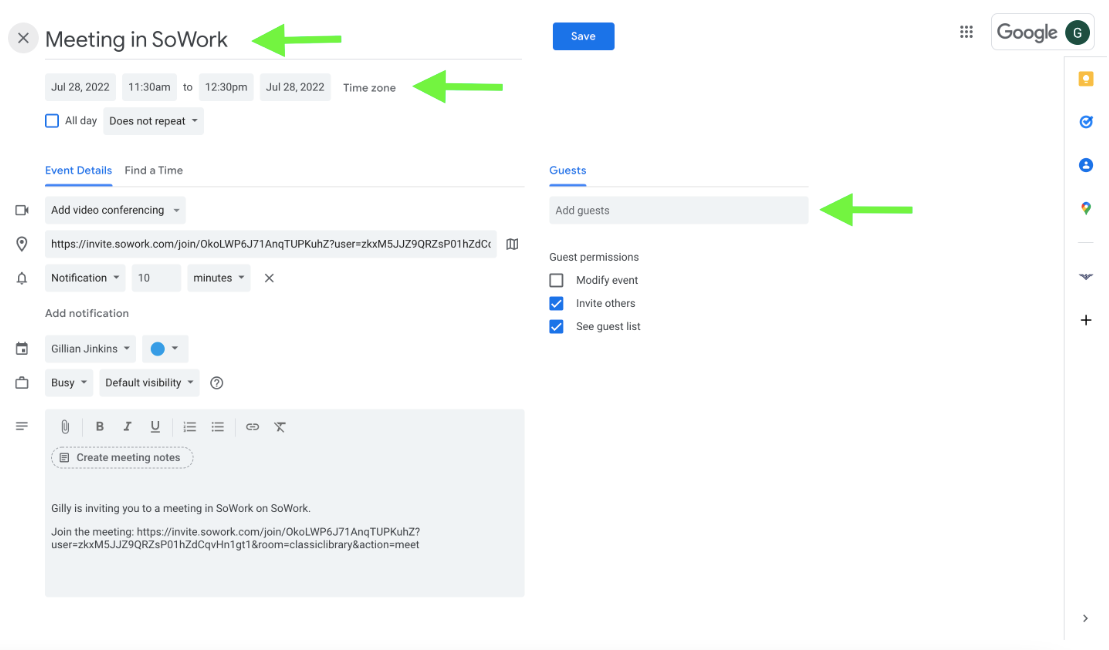Check the Modify event guest permission
Image resolution: width=1109 pixels, height=650 pixels.
pyautogui.click(x=557, y=280)
